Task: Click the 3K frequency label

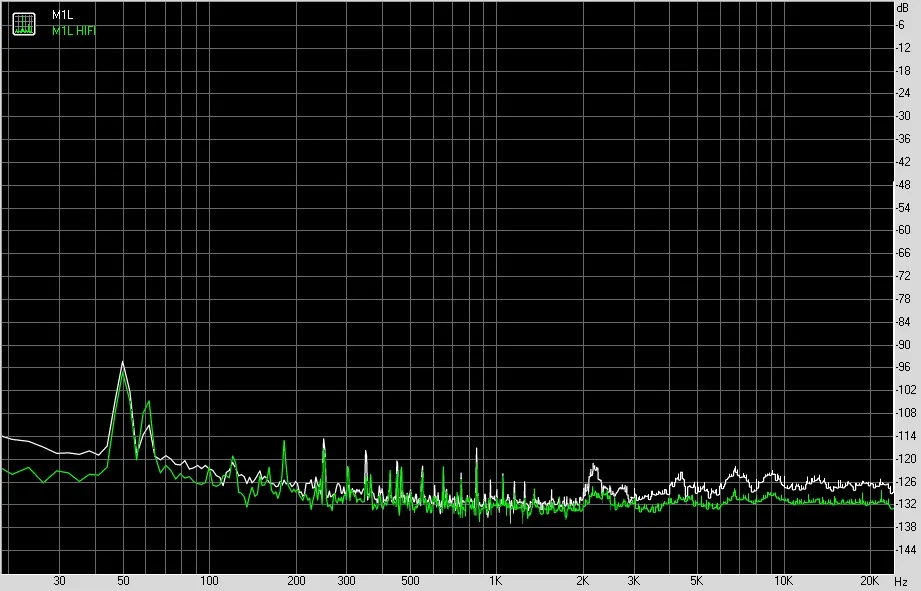Action: tap(633, 581)
